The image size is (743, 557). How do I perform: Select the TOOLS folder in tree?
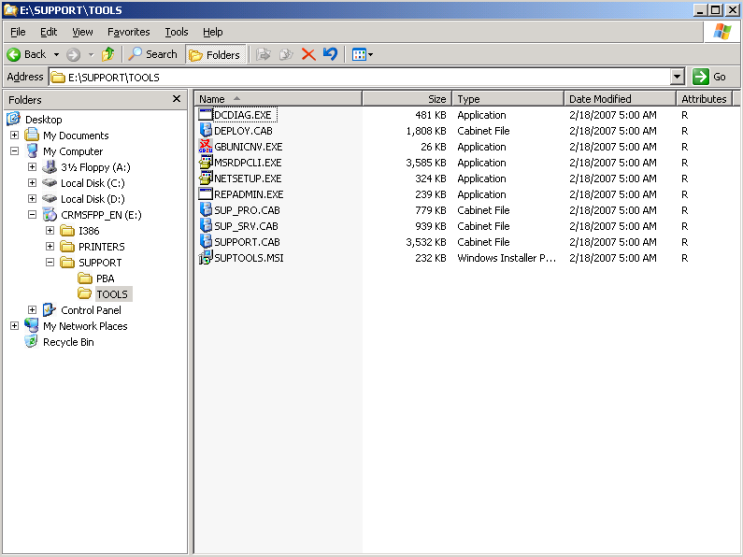coord(112,294)
